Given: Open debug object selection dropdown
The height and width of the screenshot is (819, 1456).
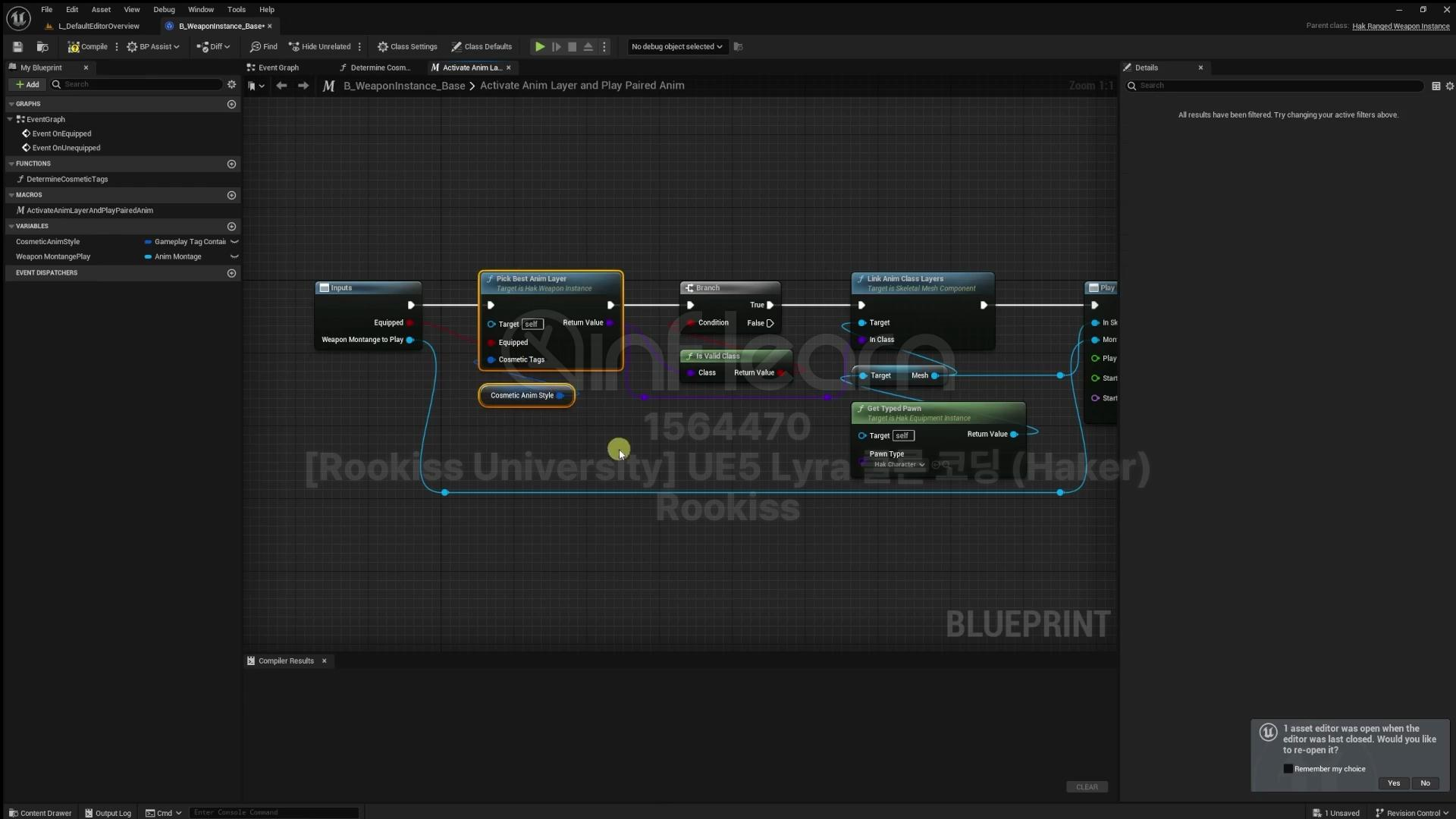Looking at the screenshot, I should pyautogui.click(x=676, y=47).
